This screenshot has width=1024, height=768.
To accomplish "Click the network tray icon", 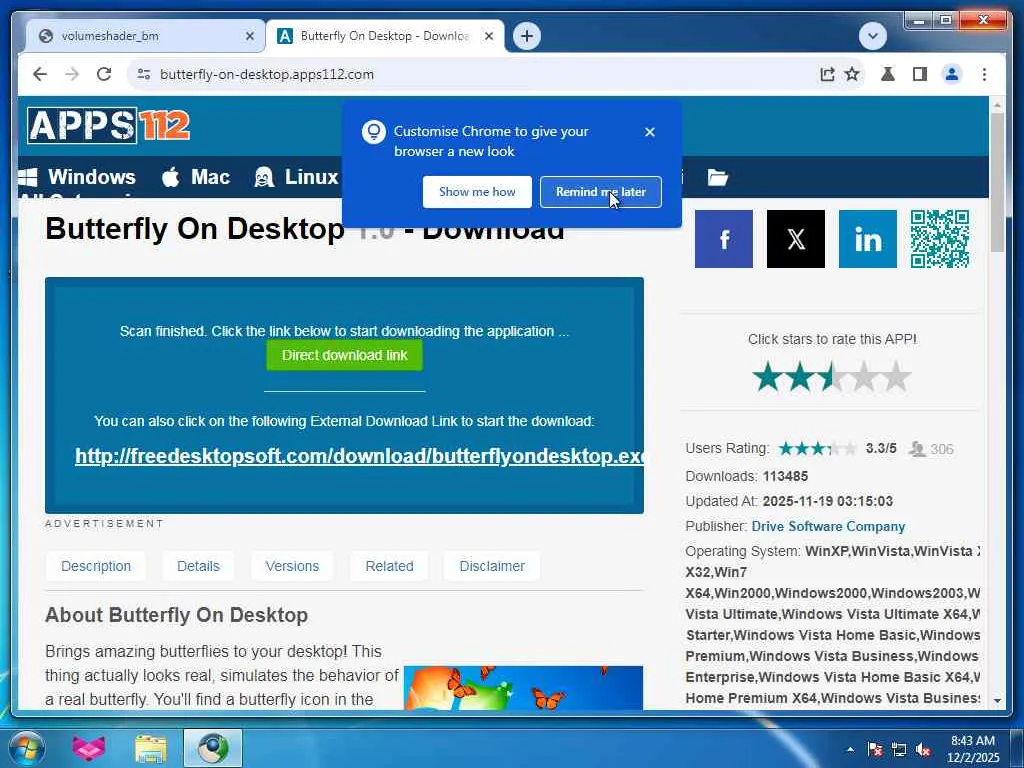I will [899, 749].
